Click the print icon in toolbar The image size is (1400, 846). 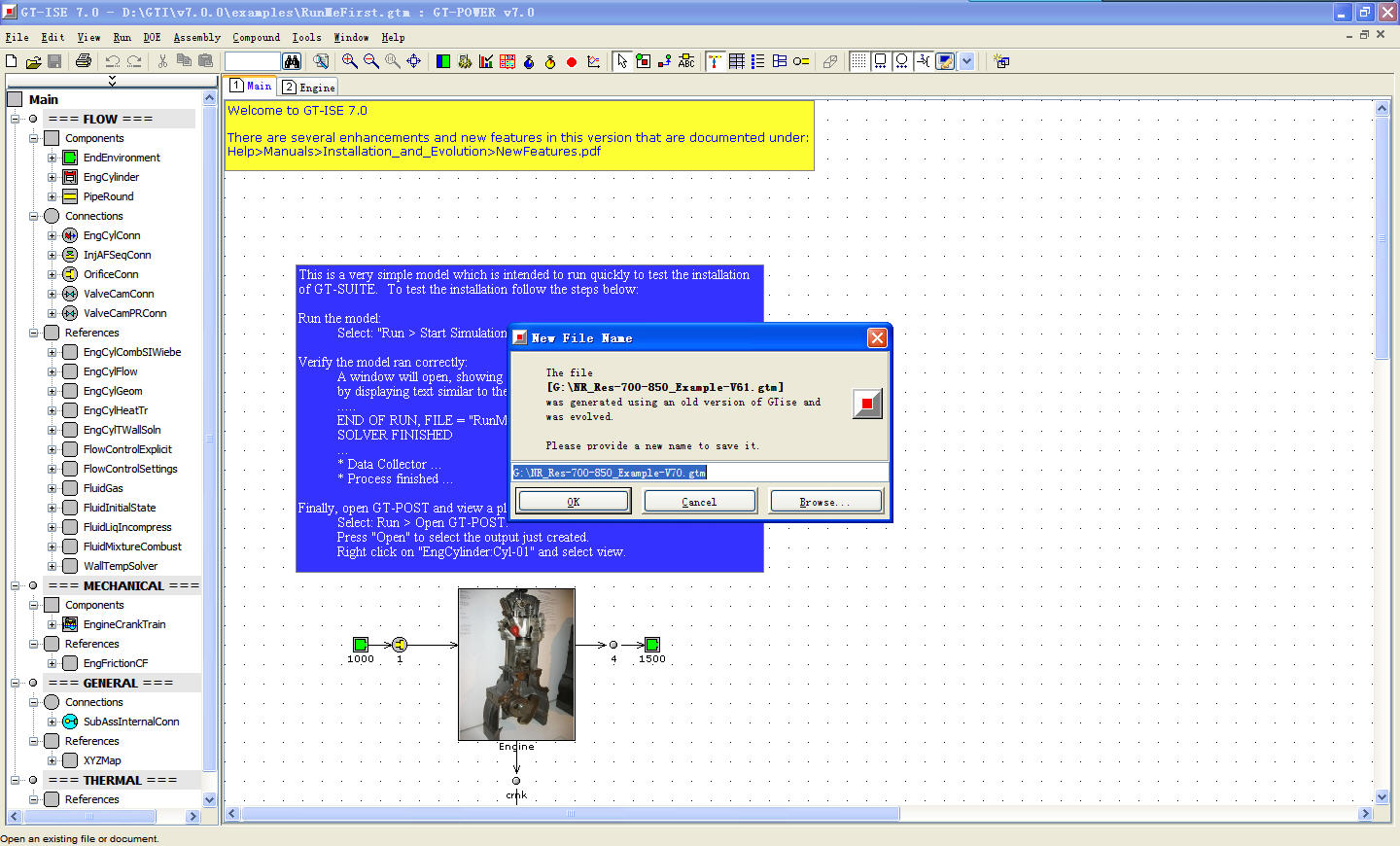(x=84, y=61)
